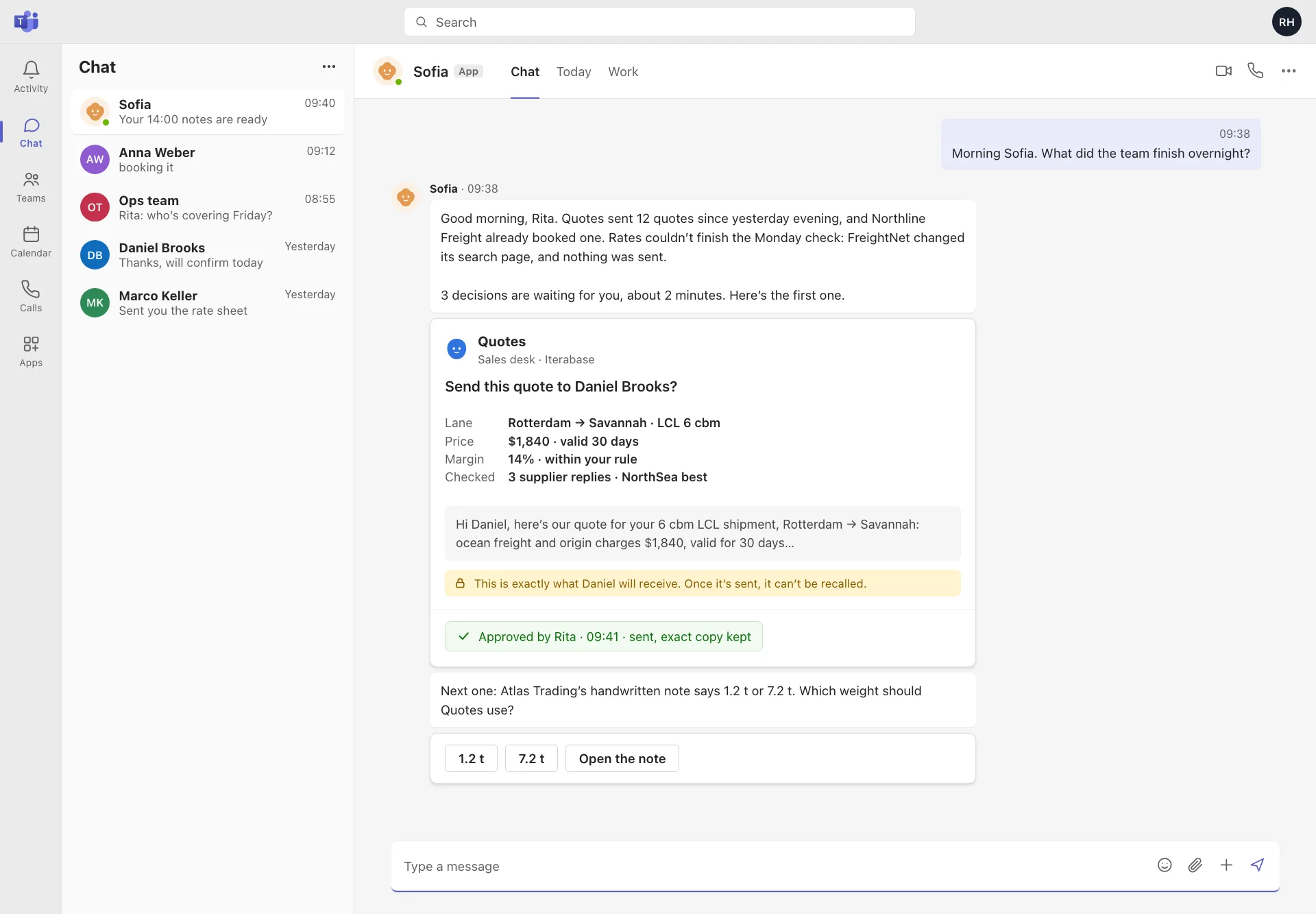
Task: Open Marco Keller's chat
Action: pyautogui.click(x=208, y=303)
